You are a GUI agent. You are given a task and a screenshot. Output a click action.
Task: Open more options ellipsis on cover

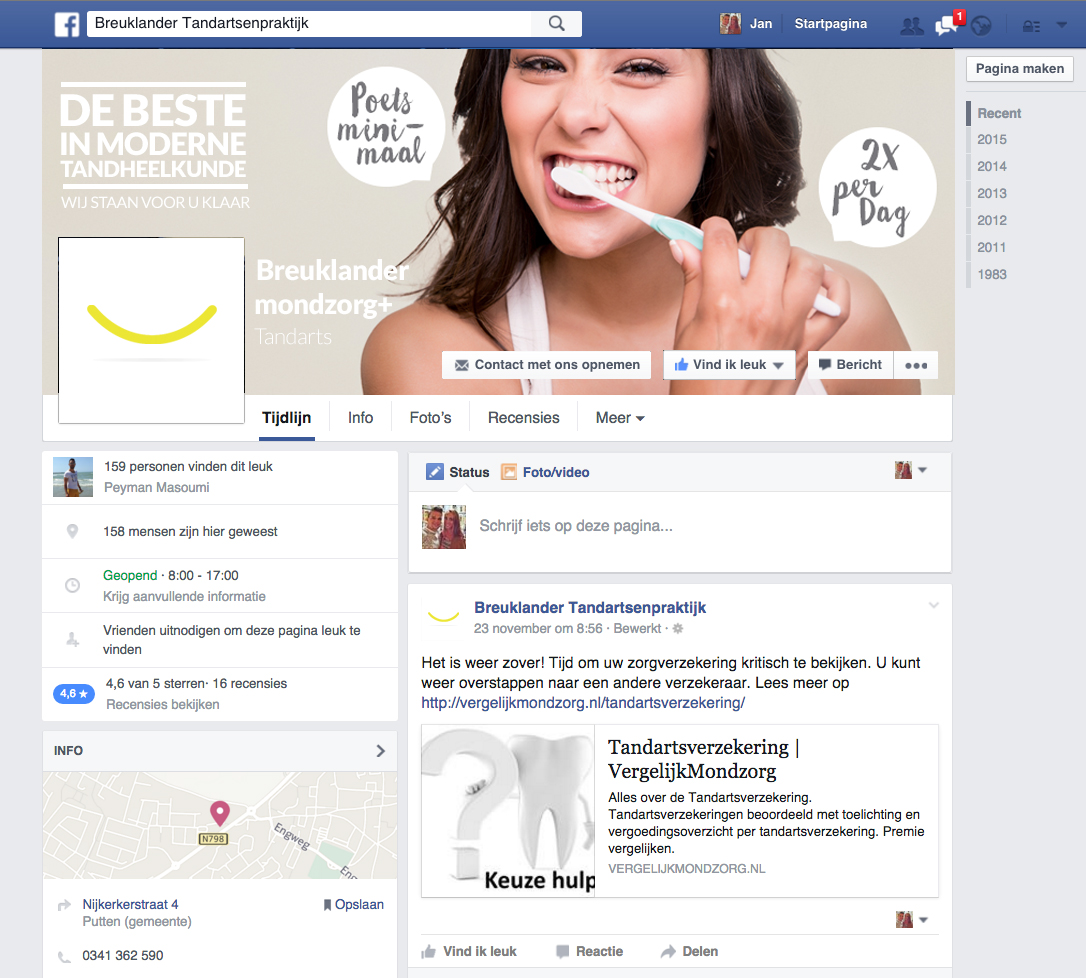(x=916, y=365)
